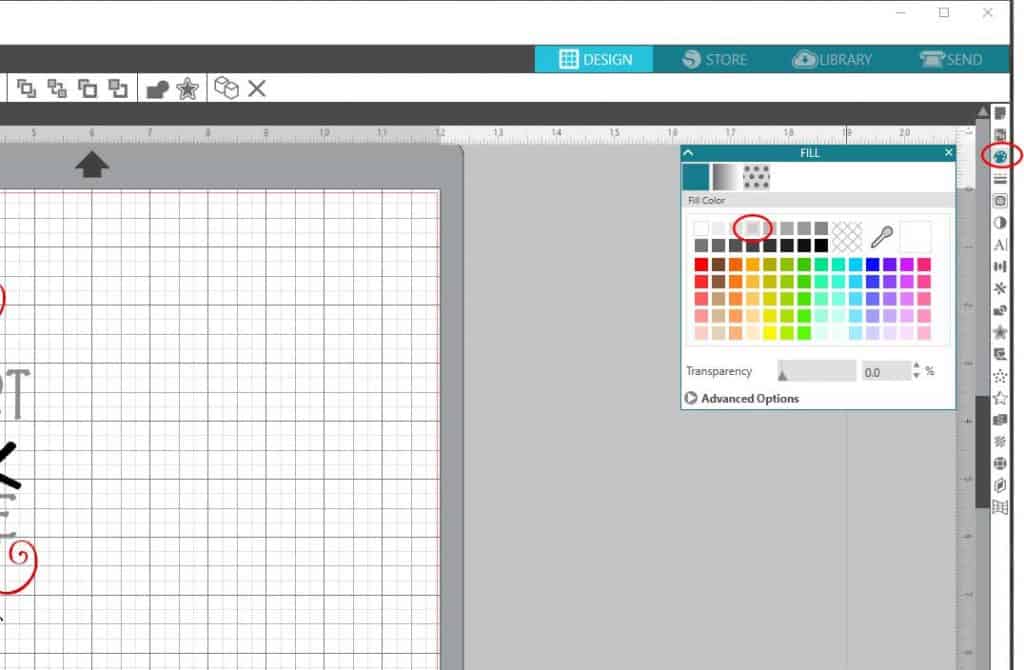
Task: Select the gradient fill tab
Action: point(725,177)
